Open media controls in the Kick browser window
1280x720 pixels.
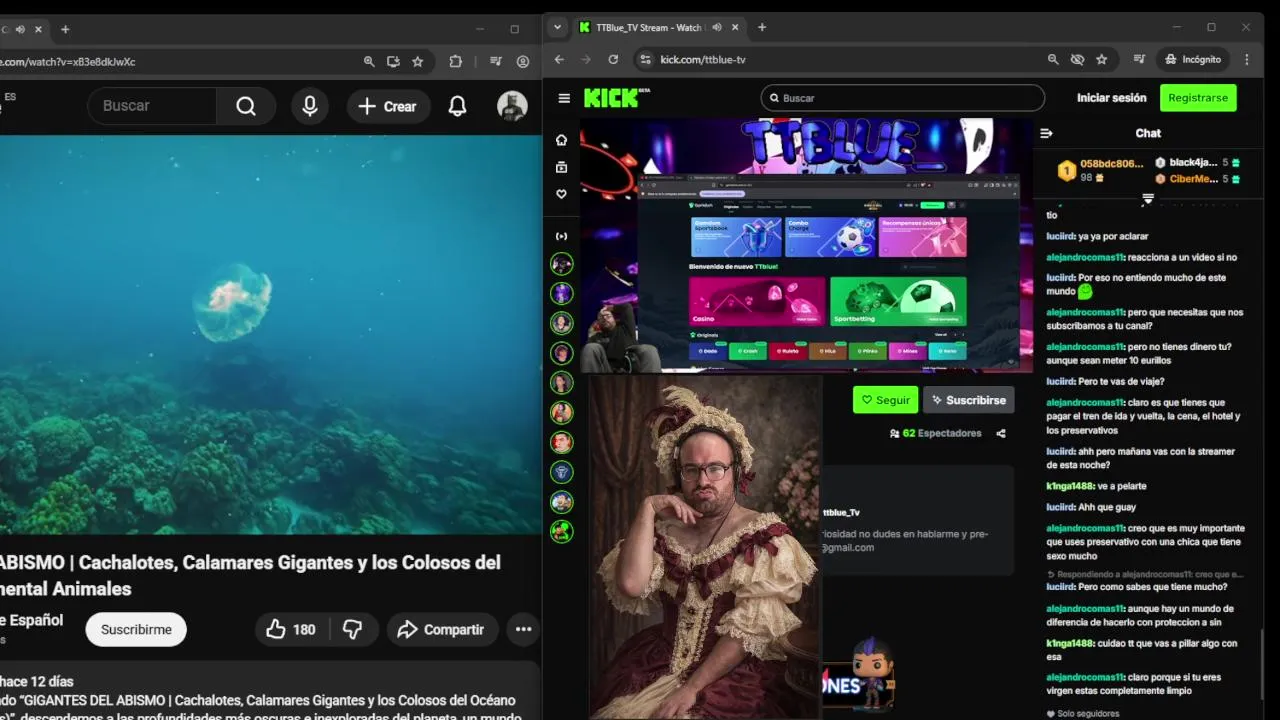coord(1139,60)
